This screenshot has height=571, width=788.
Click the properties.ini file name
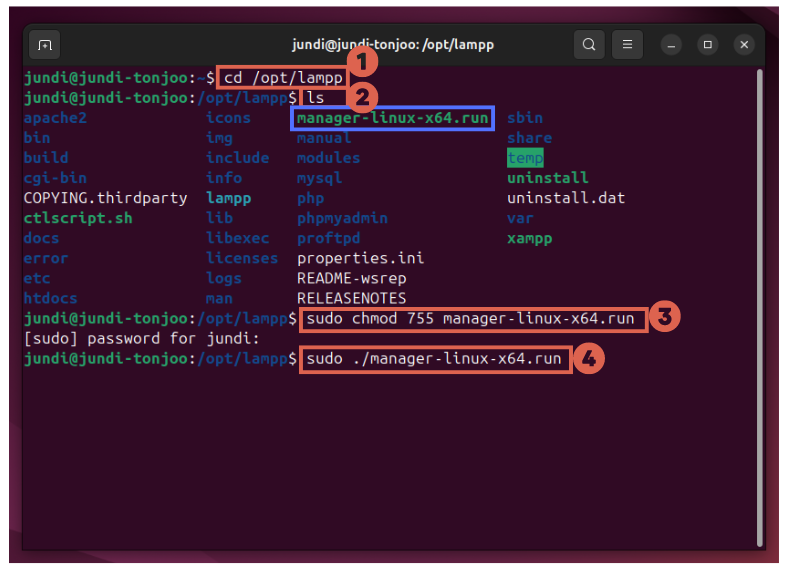360,258
